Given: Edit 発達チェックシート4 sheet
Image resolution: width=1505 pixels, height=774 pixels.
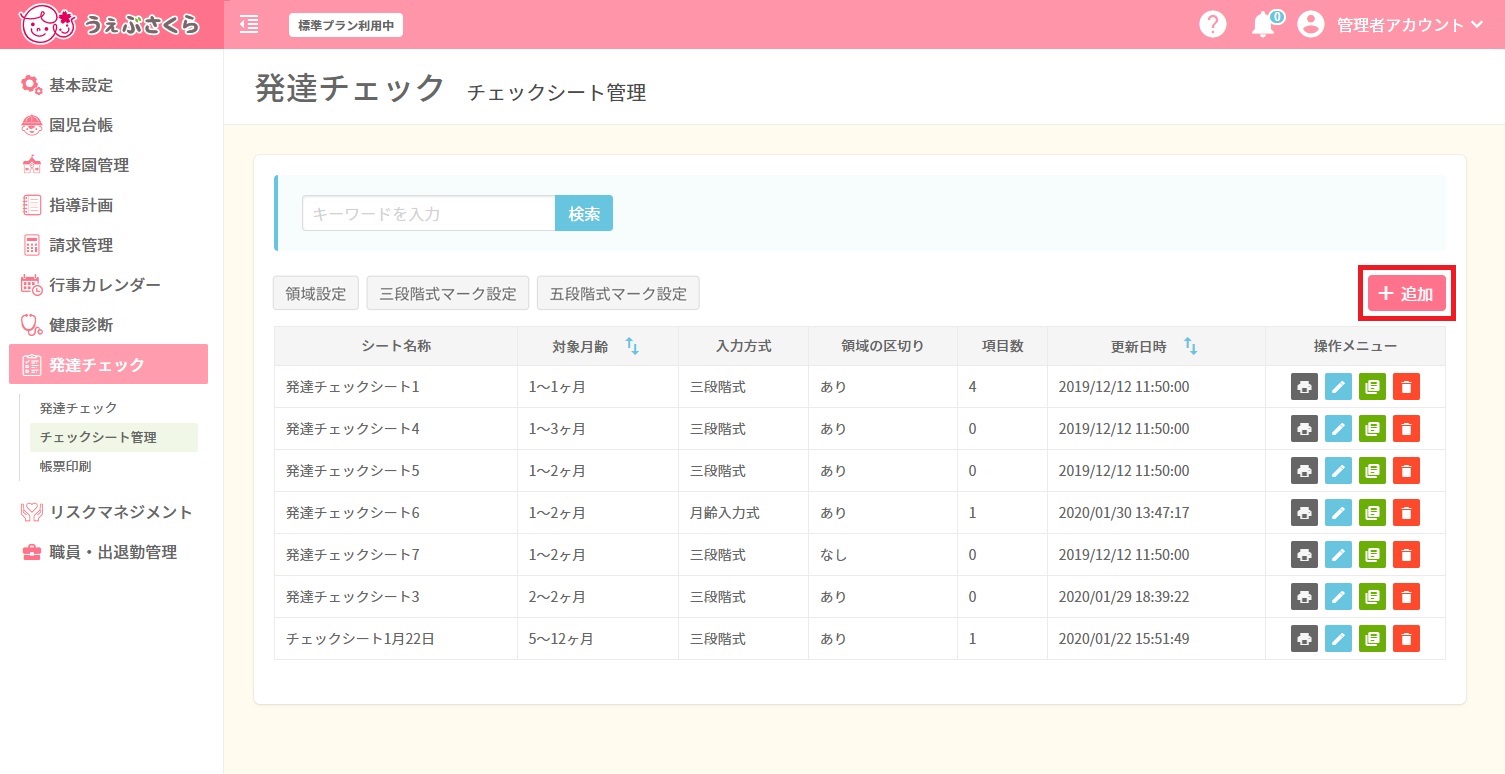Looking at the screenshot, I should pos(1338,429).
